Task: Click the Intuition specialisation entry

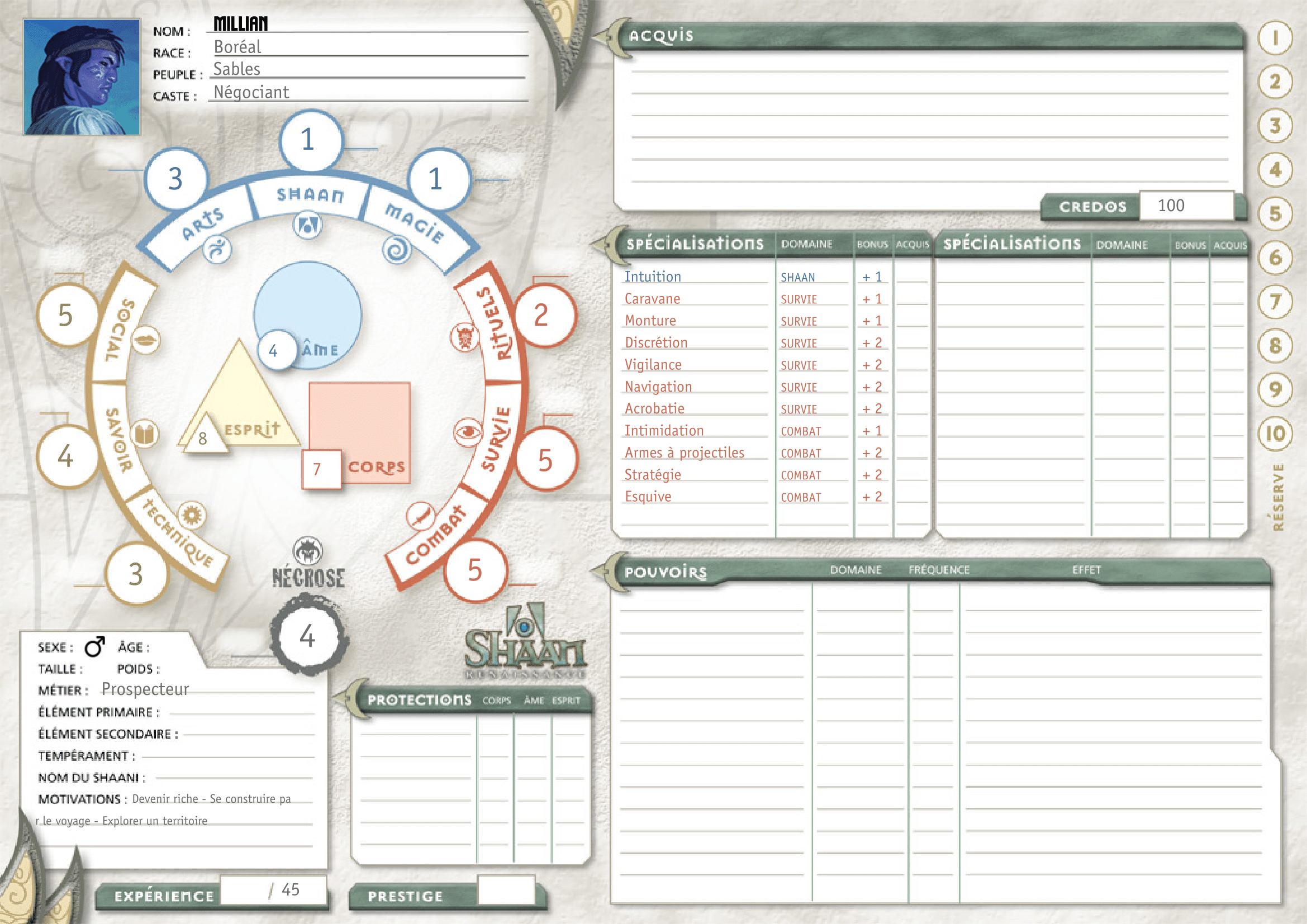Action: click(652, 277)
